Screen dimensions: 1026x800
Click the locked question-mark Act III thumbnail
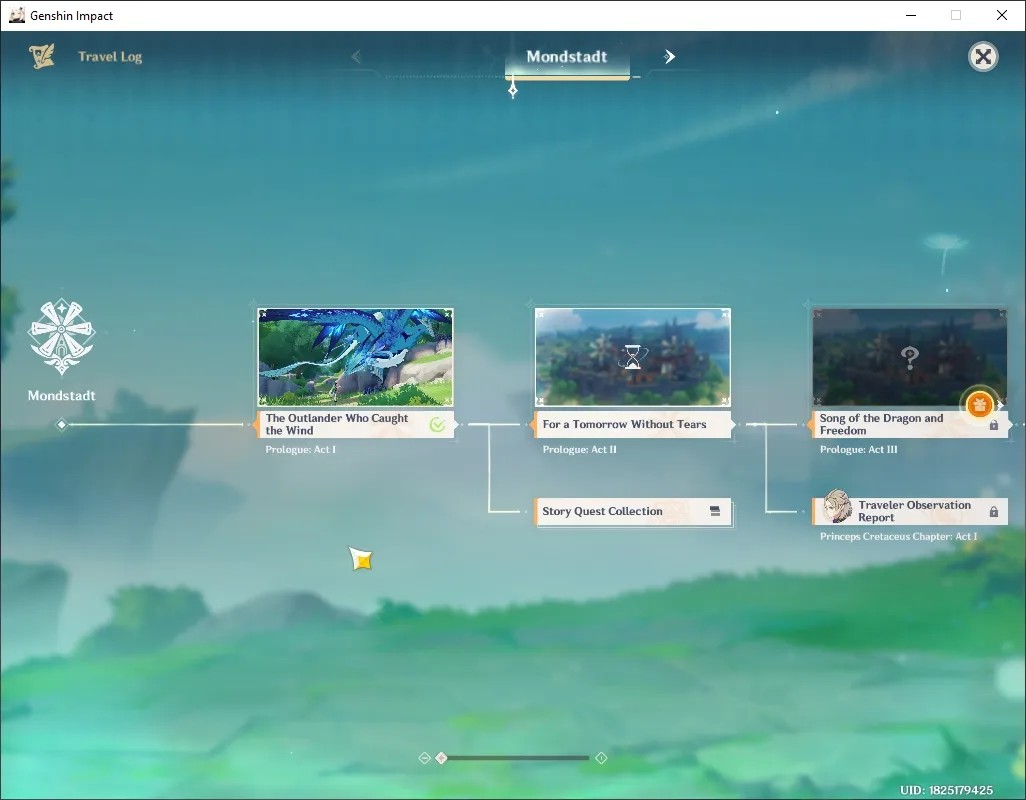click(910, 357)
